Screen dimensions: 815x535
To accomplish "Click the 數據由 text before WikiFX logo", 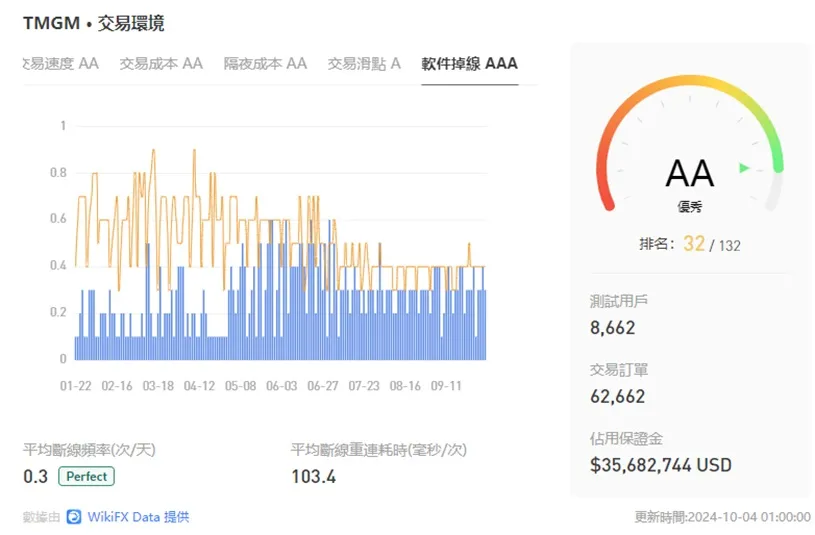I will point(42,517).
